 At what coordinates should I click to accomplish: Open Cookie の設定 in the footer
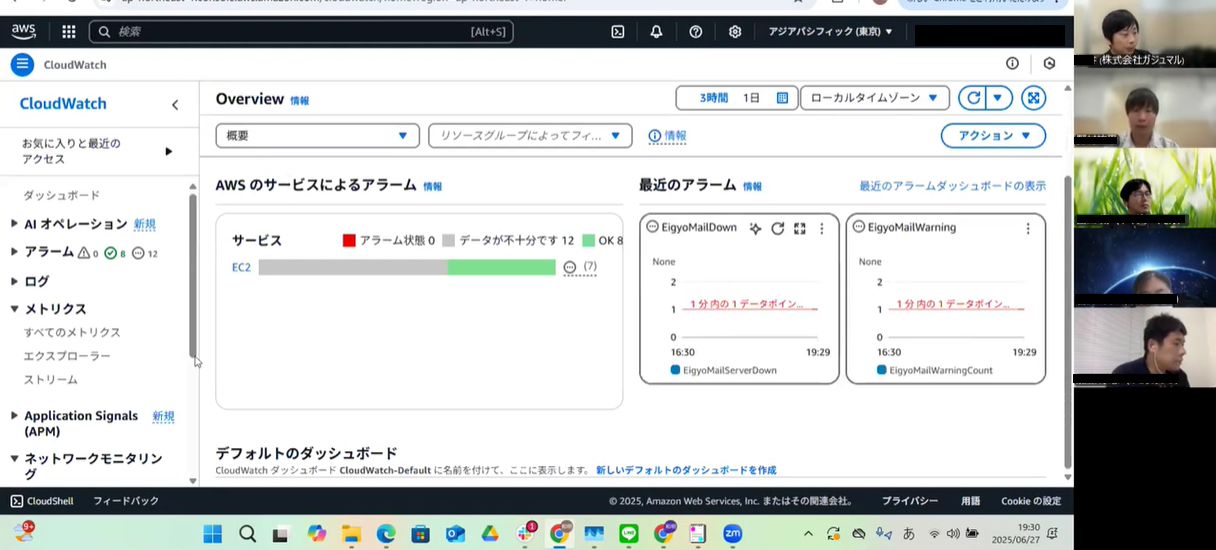[x=1031, y=501]
